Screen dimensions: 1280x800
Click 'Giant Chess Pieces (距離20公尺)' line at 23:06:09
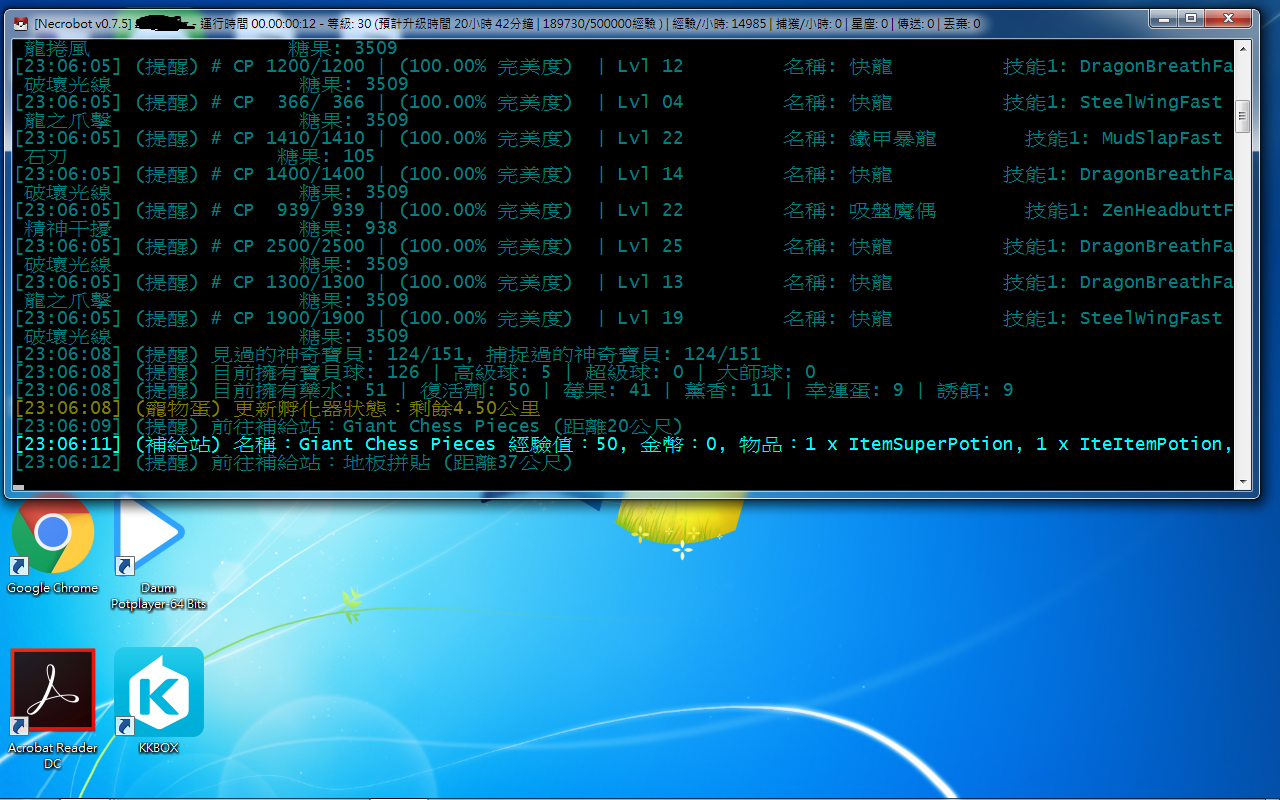click(348, 426)
